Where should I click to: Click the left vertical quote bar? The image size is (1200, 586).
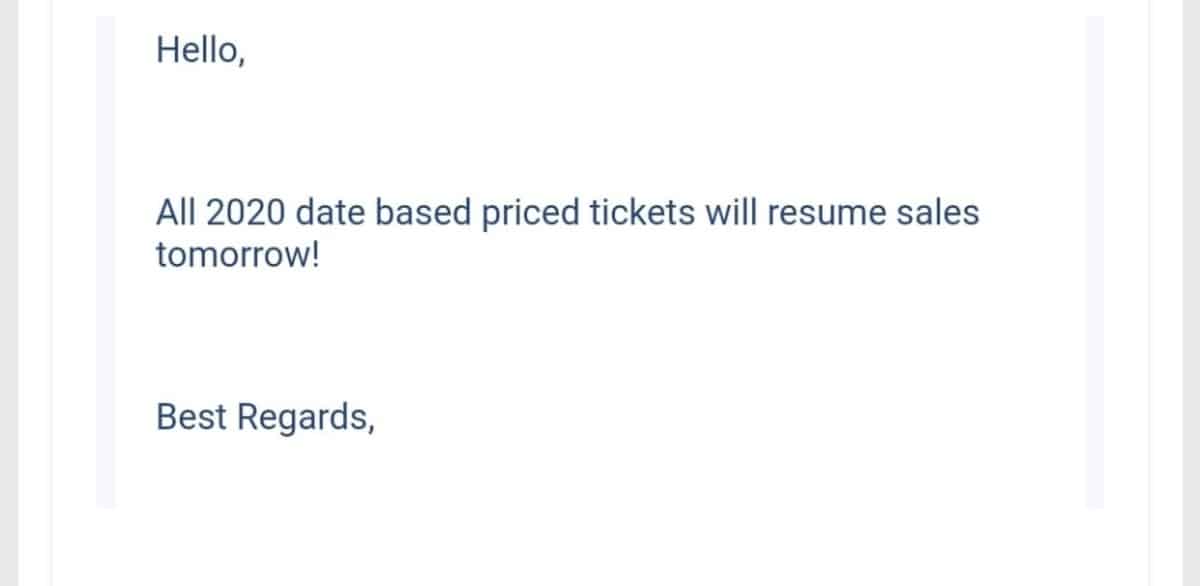click(x=105, y=261)
